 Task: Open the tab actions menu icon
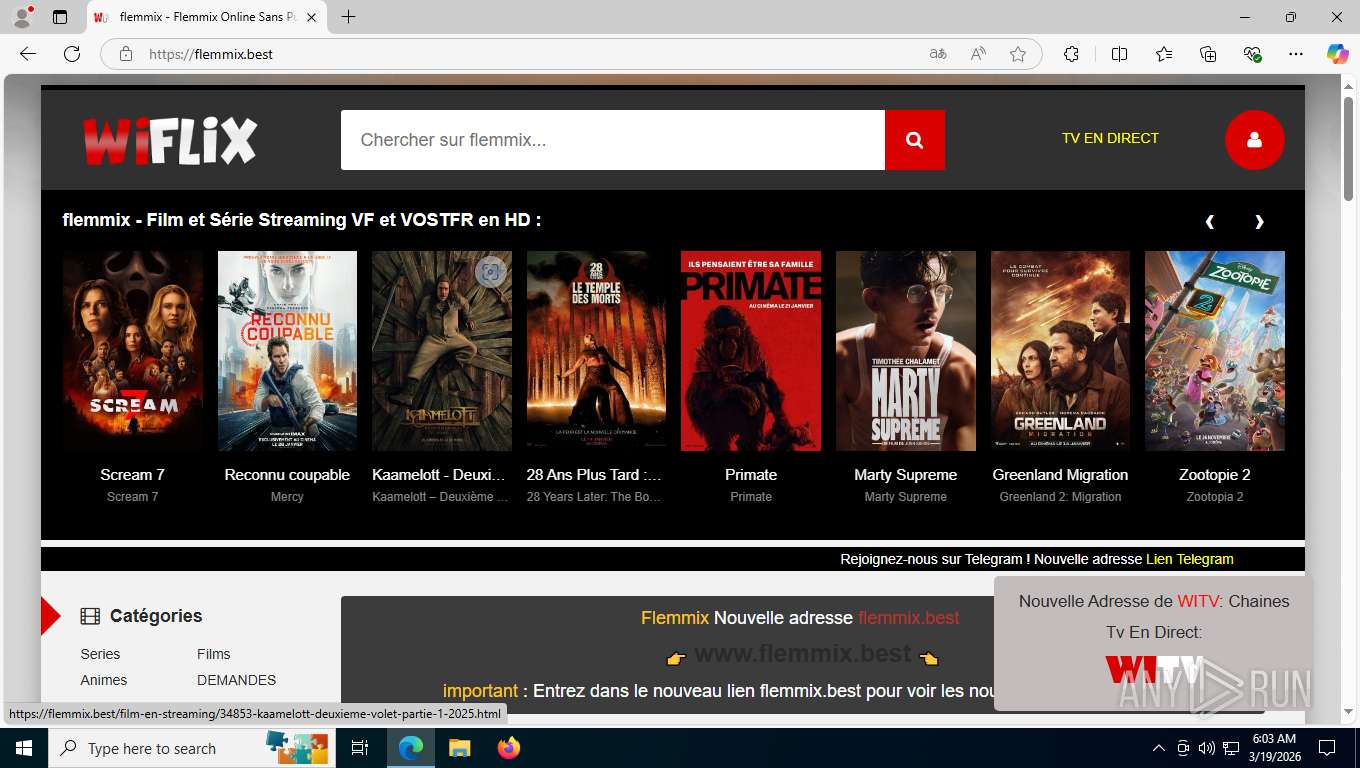[60, 17]
